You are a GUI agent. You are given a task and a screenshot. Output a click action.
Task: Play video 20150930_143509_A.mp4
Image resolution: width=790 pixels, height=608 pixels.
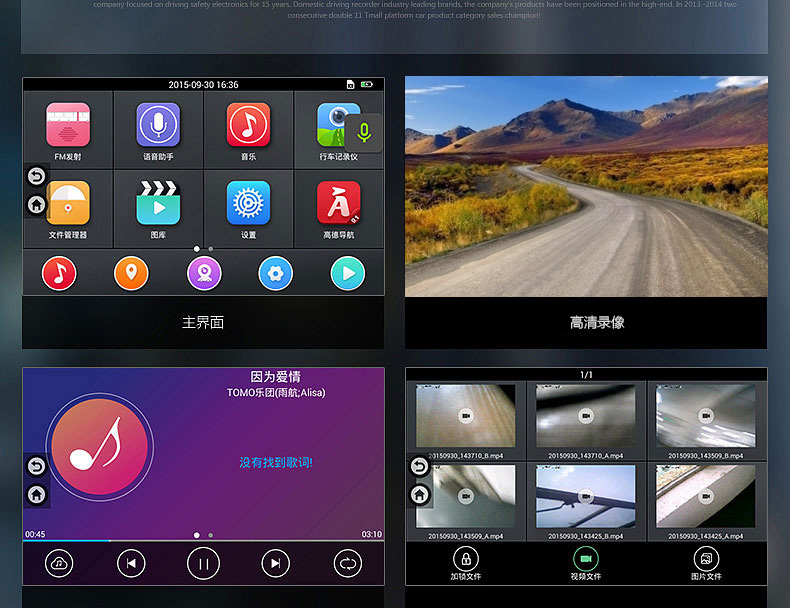[x=466, y=496]
